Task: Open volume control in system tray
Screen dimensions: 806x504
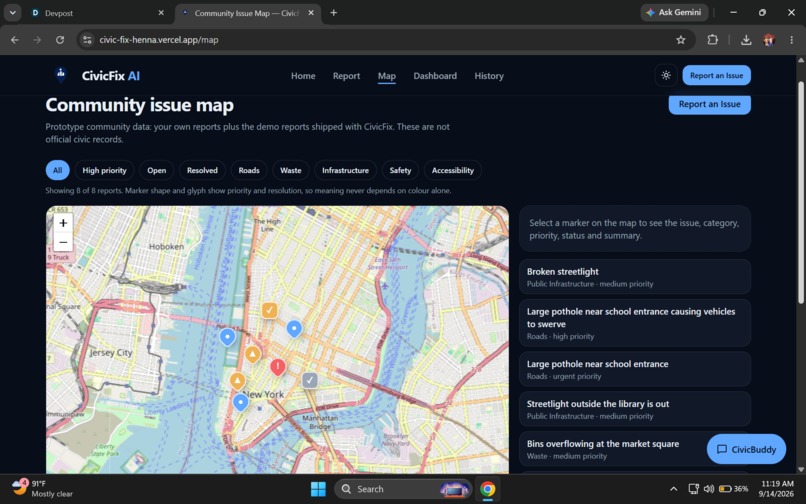Action: point(709,489)
